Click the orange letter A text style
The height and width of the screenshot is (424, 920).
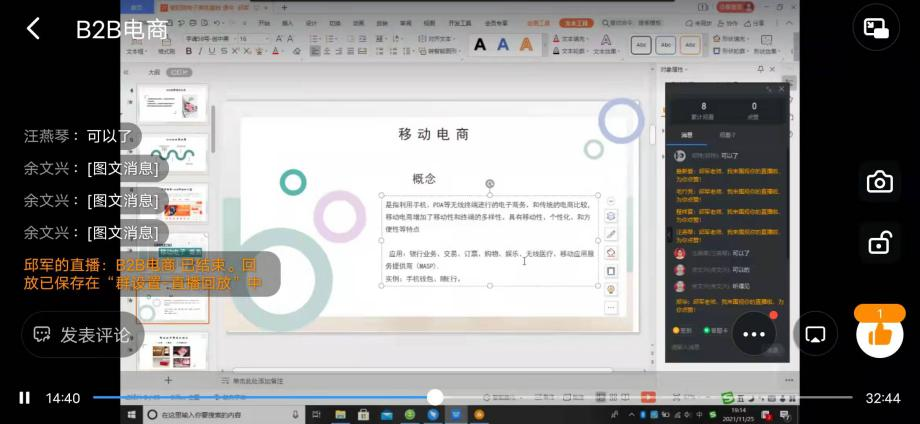(525, 45)
